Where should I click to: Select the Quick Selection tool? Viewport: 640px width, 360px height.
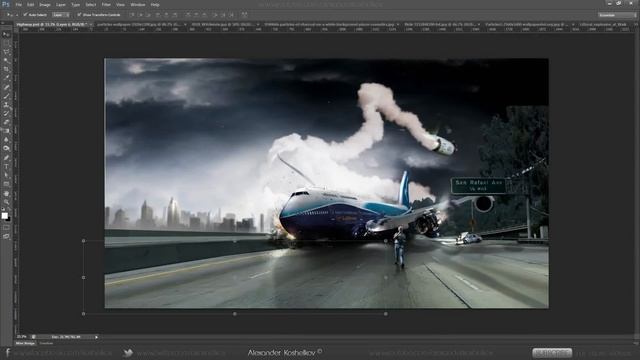click(x=6, y=61)
